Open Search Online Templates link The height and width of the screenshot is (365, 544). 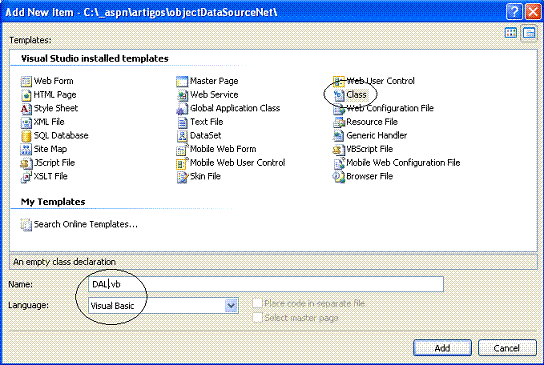pos(86,224)
